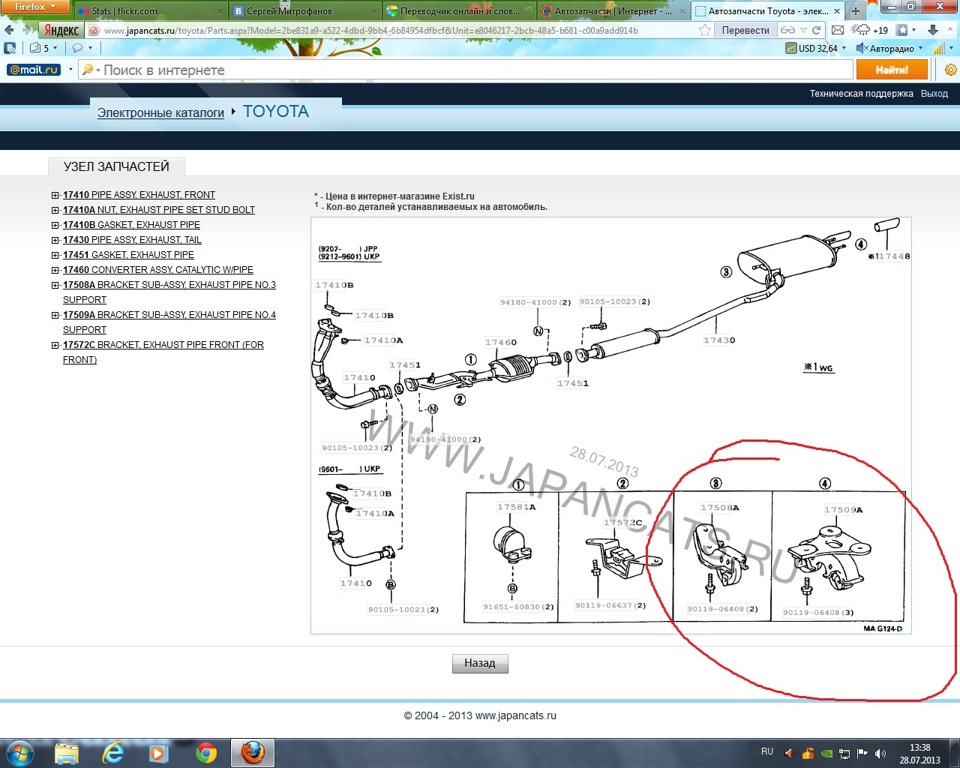Click the @mail.ru logo
This screenshot has width=960, height=768.
[x=34, y=70]
